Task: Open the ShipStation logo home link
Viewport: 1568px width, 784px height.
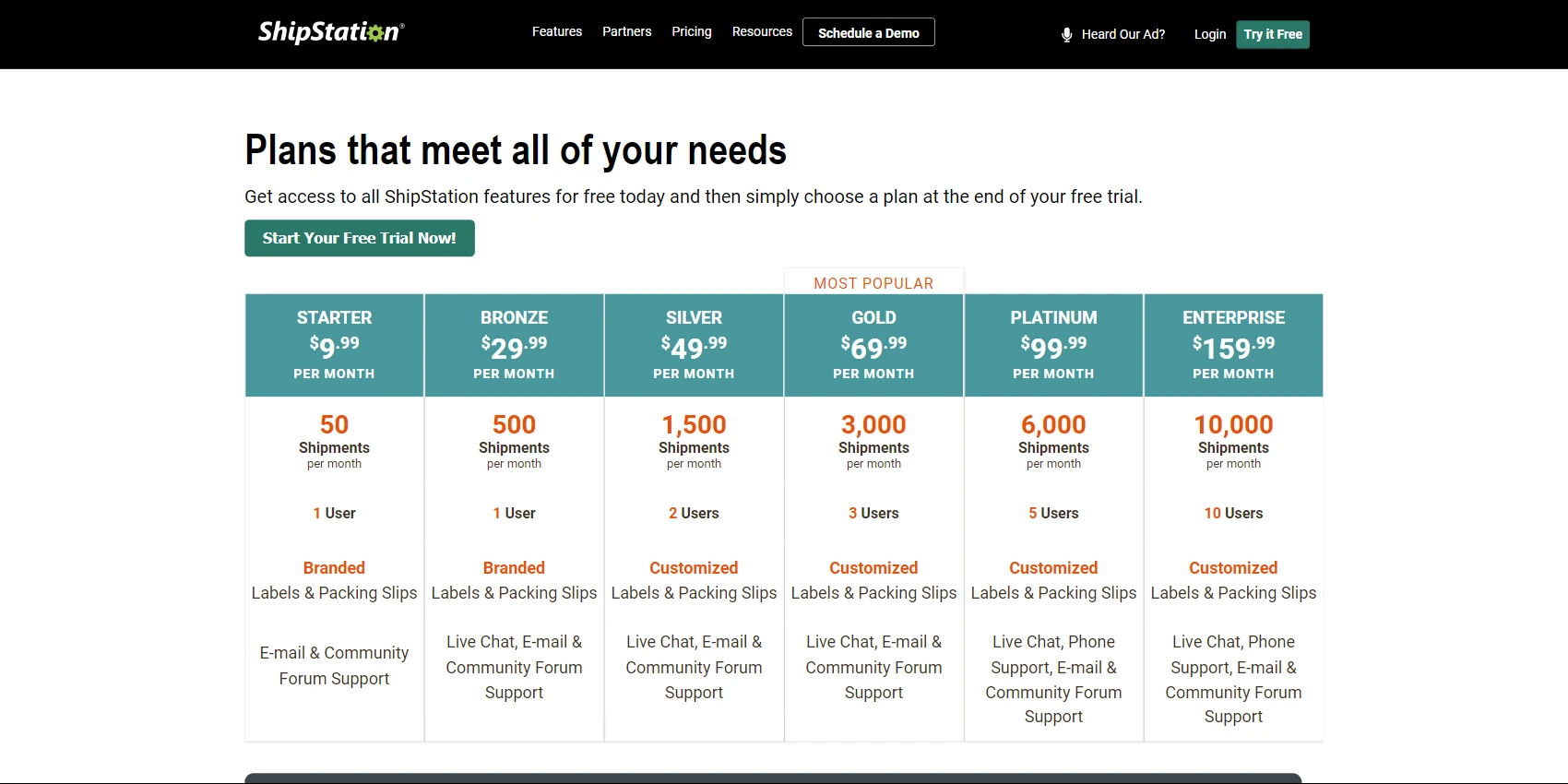Action: pyautogui.click(x=331, y=31)
